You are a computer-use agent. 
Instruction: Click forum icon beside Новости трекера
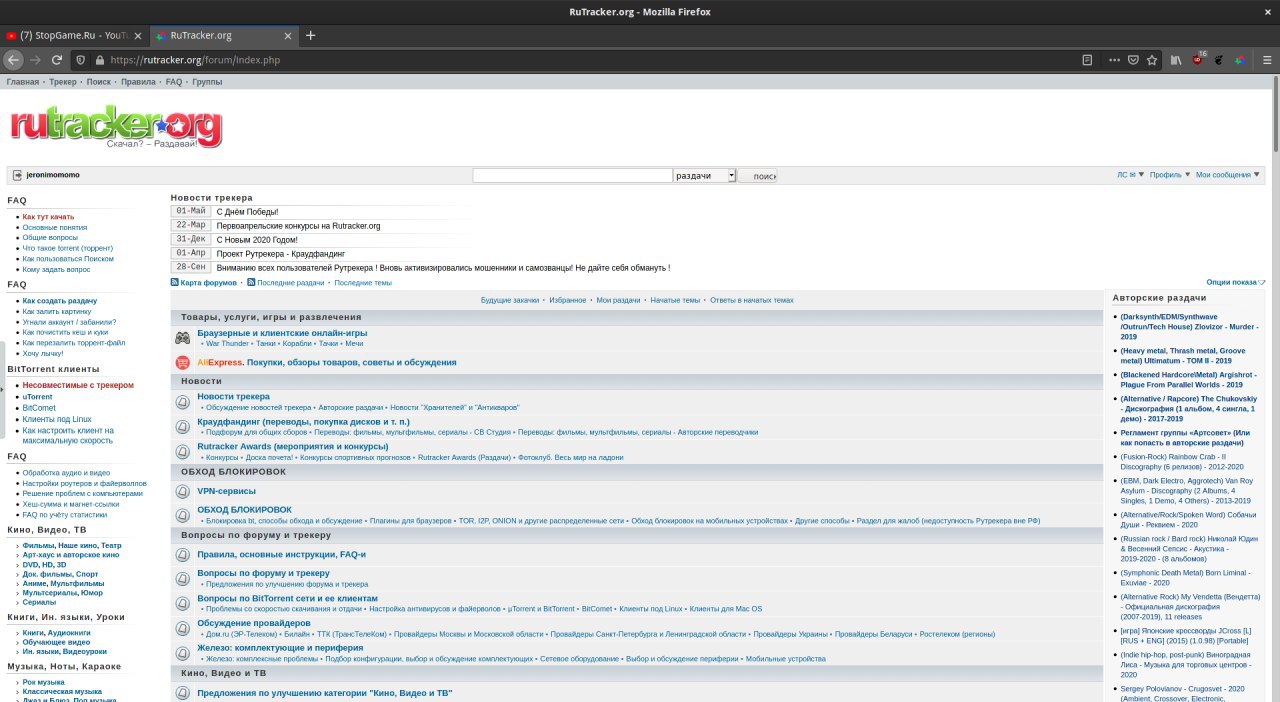(x=183, y=402)
